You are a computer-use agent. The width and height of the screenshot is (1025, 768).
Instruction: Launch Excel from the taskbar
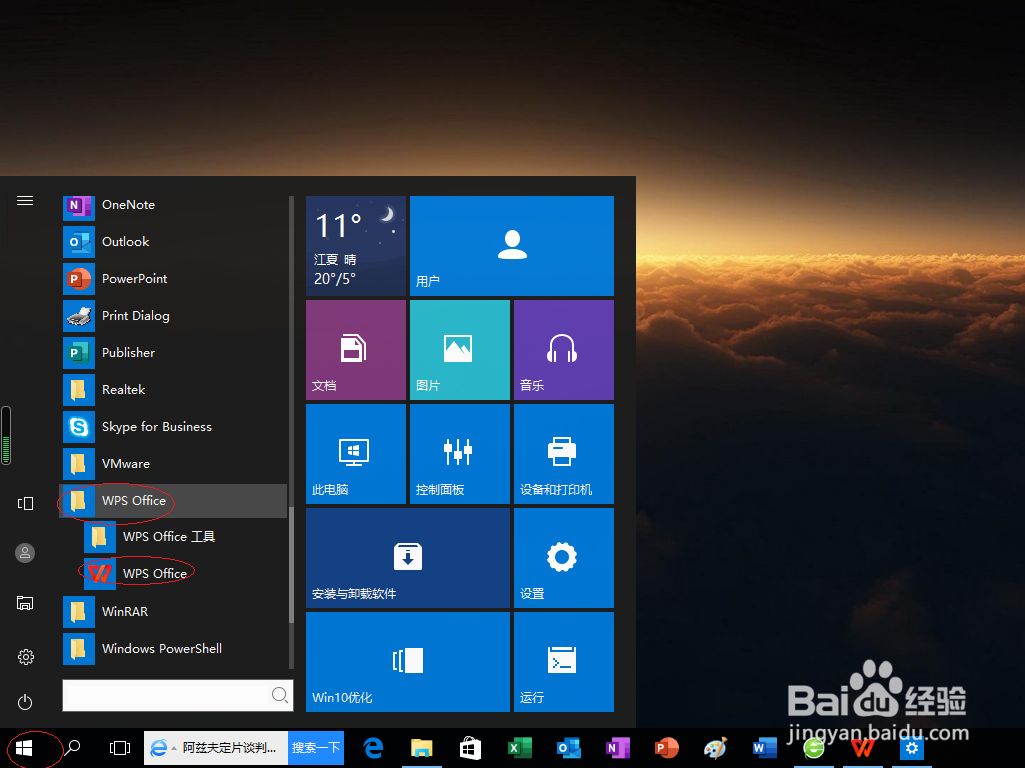520,748
